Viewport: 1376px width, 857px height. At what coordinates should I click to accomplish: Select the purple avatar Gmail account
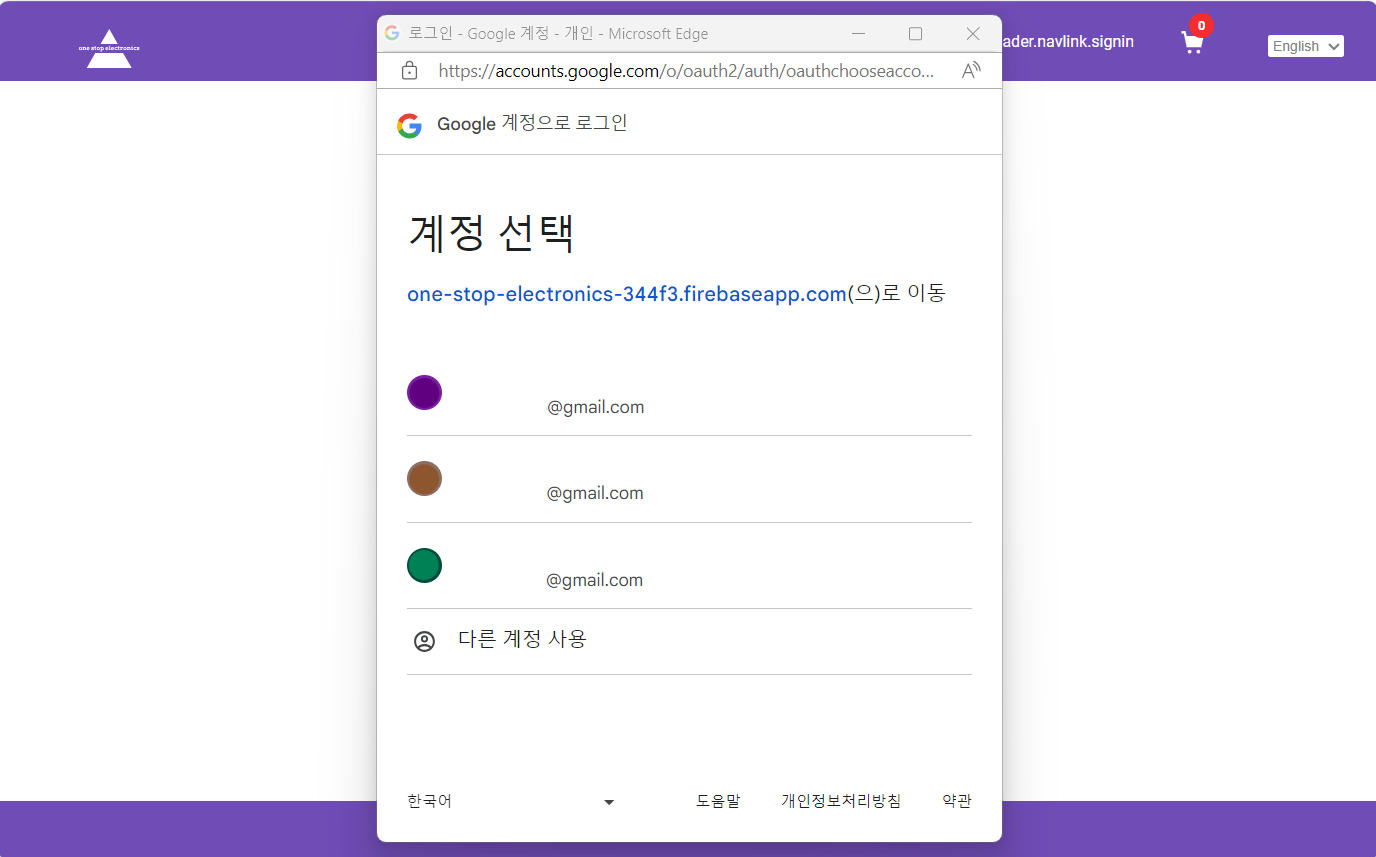(x=689, y=393)
